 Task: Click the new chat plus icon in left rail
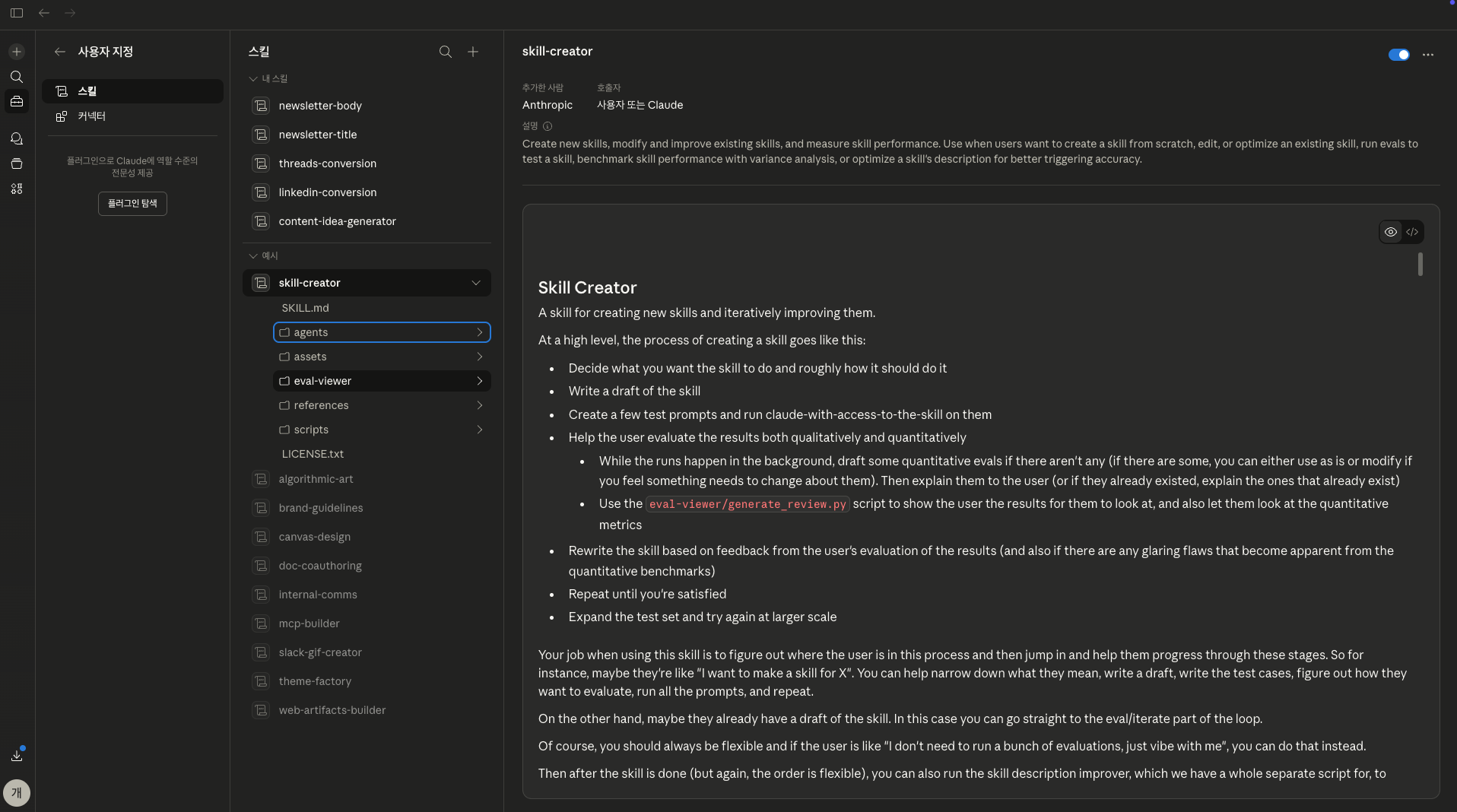coord(17,52)
